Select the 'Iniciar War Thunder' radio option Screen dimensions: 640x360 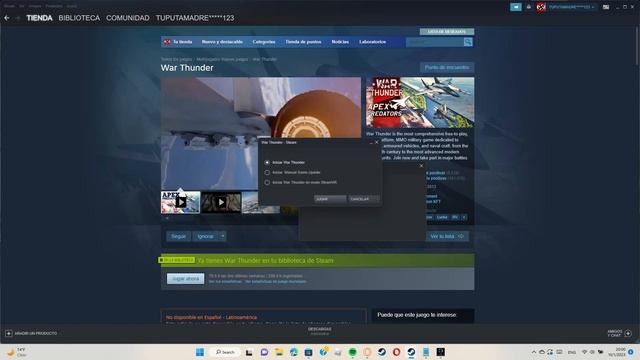(267, 162)
